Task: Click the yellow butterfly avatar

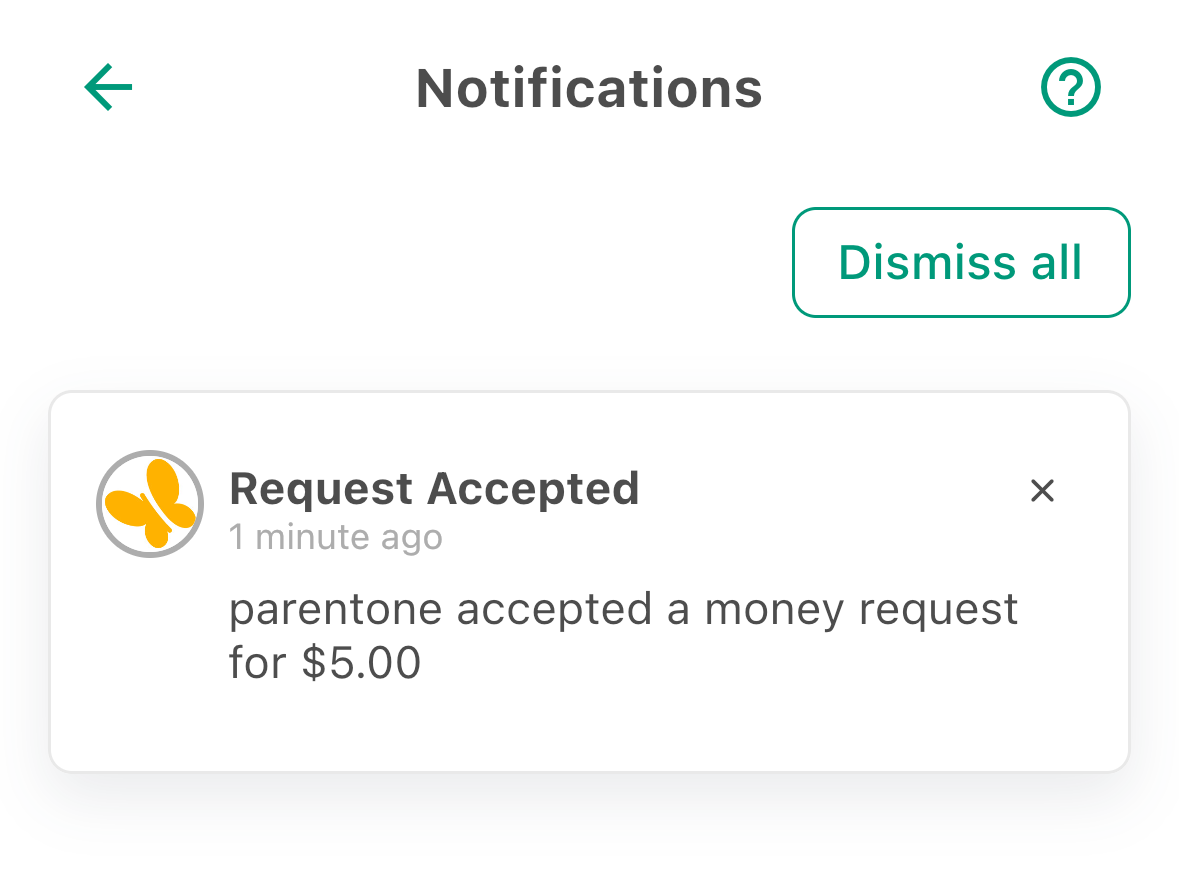Action: click(150, 504)
